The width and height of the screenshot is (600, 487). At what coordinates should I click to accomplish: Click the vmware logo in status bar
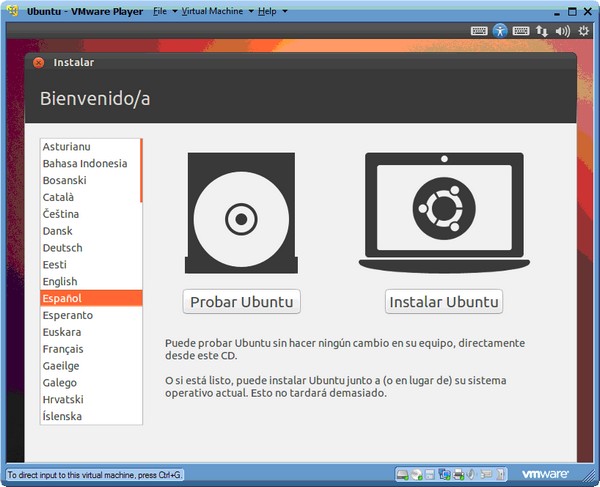(x=545, y=474)
